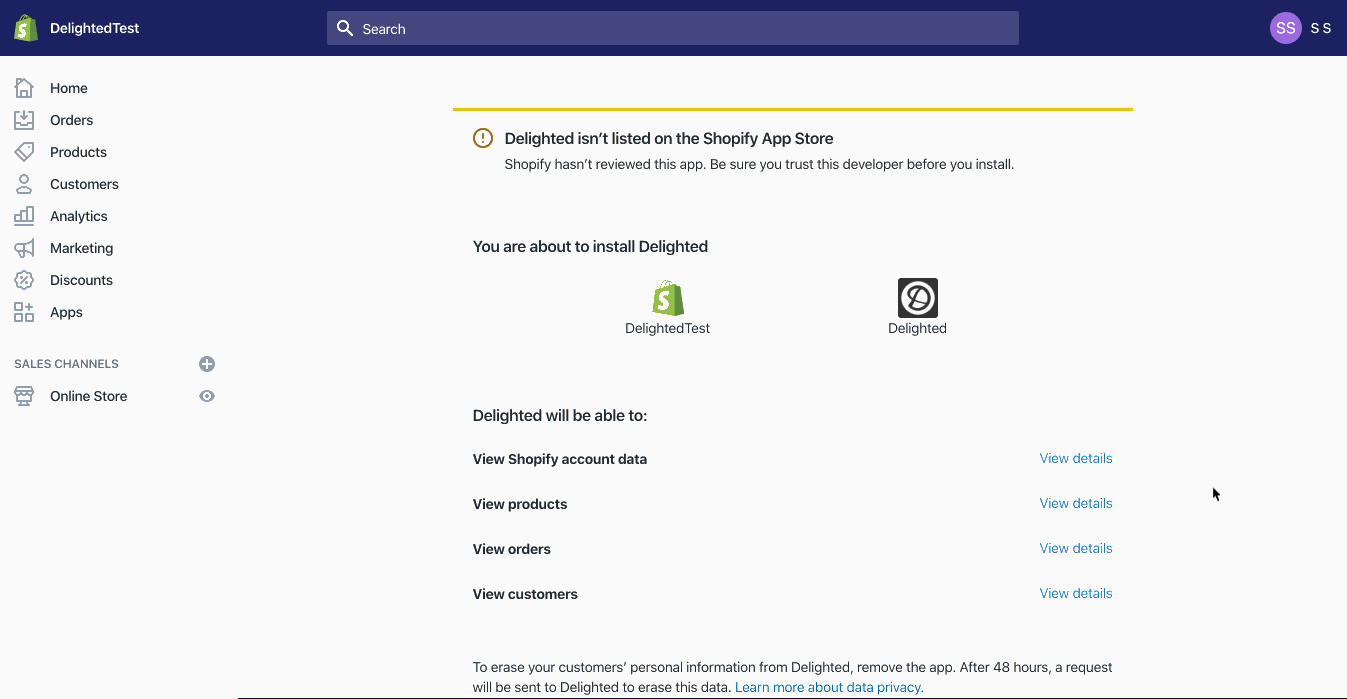The height and width of the screenshot is (699, 1347).
Task: Click the Marketing megaphone icon
Action: (x=24, y=248)
